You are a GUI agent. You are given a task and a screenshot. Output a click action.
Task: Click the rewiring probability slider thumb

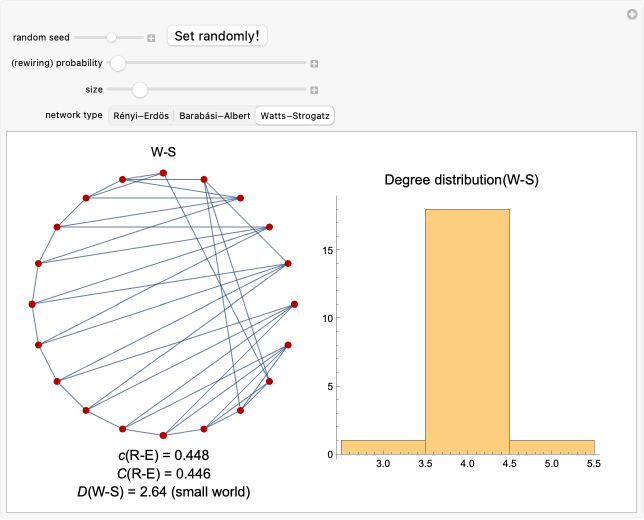point(118,63)
